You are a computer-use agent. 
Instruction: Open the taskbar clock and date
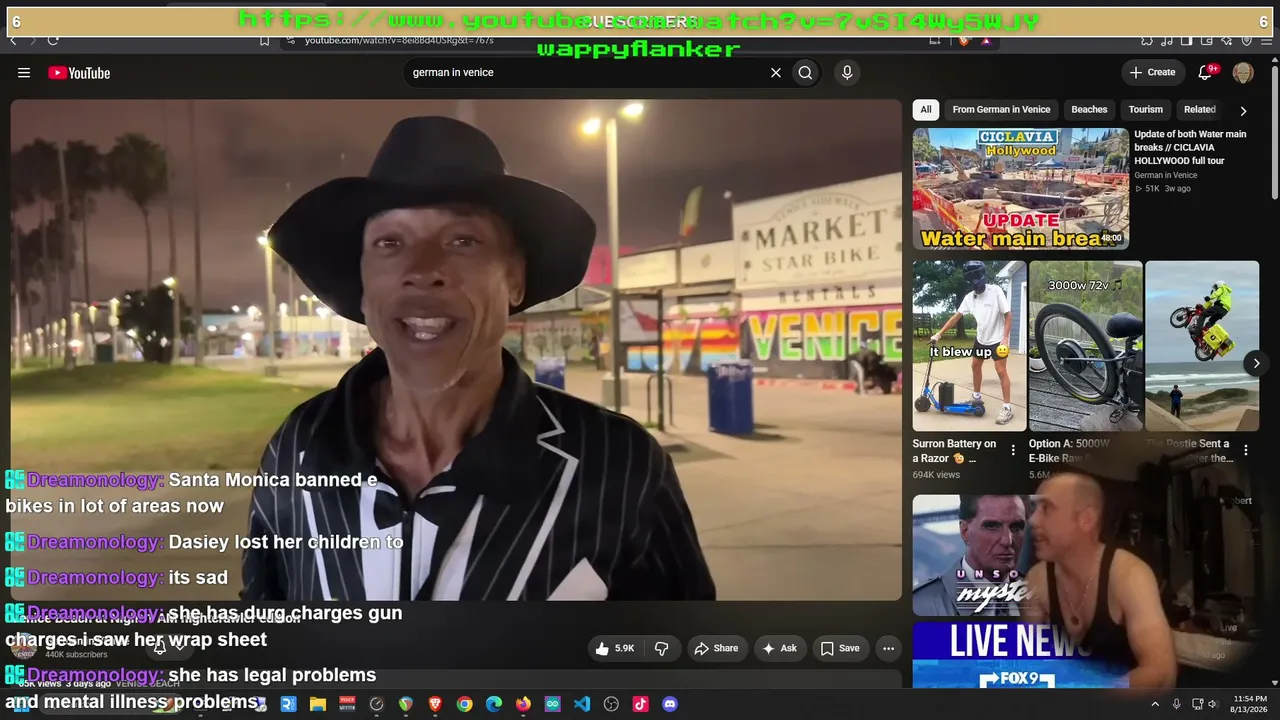(1248, 704)
